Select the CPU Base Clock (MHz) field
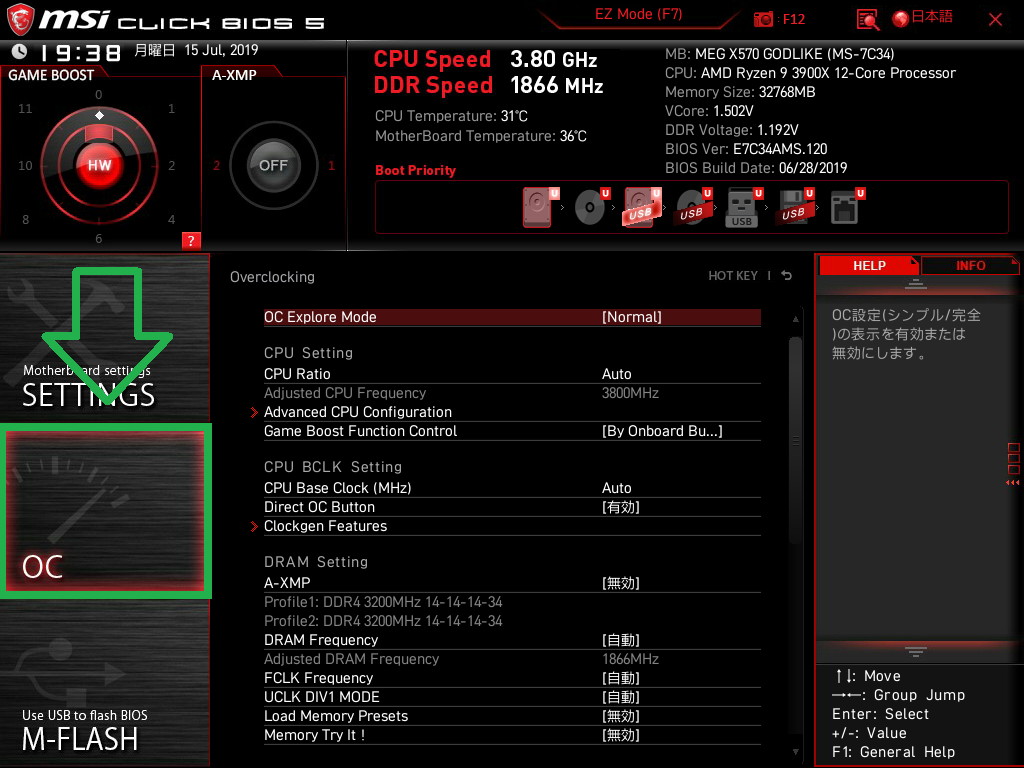The height and width of the screenshot is (768, 1024). pyautogui.click(x=512, y=488)
